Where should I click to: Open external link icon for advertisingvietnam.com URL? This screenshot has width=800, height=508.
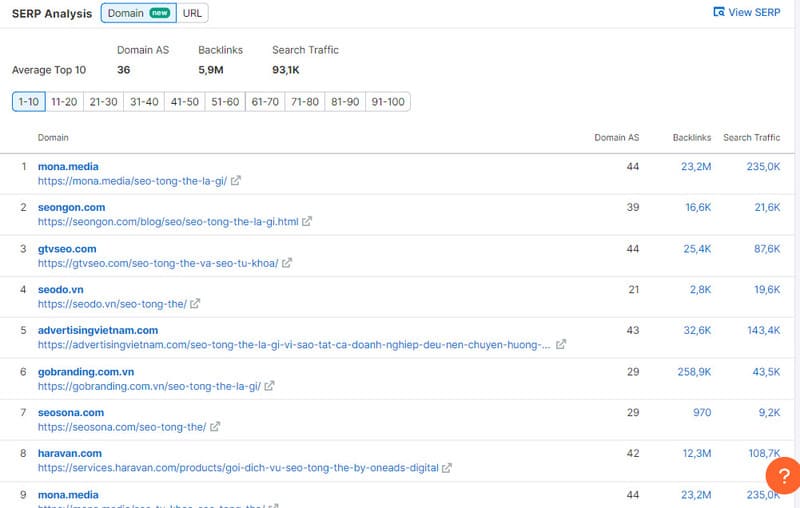pyautogui.click(x=561, y=345)
